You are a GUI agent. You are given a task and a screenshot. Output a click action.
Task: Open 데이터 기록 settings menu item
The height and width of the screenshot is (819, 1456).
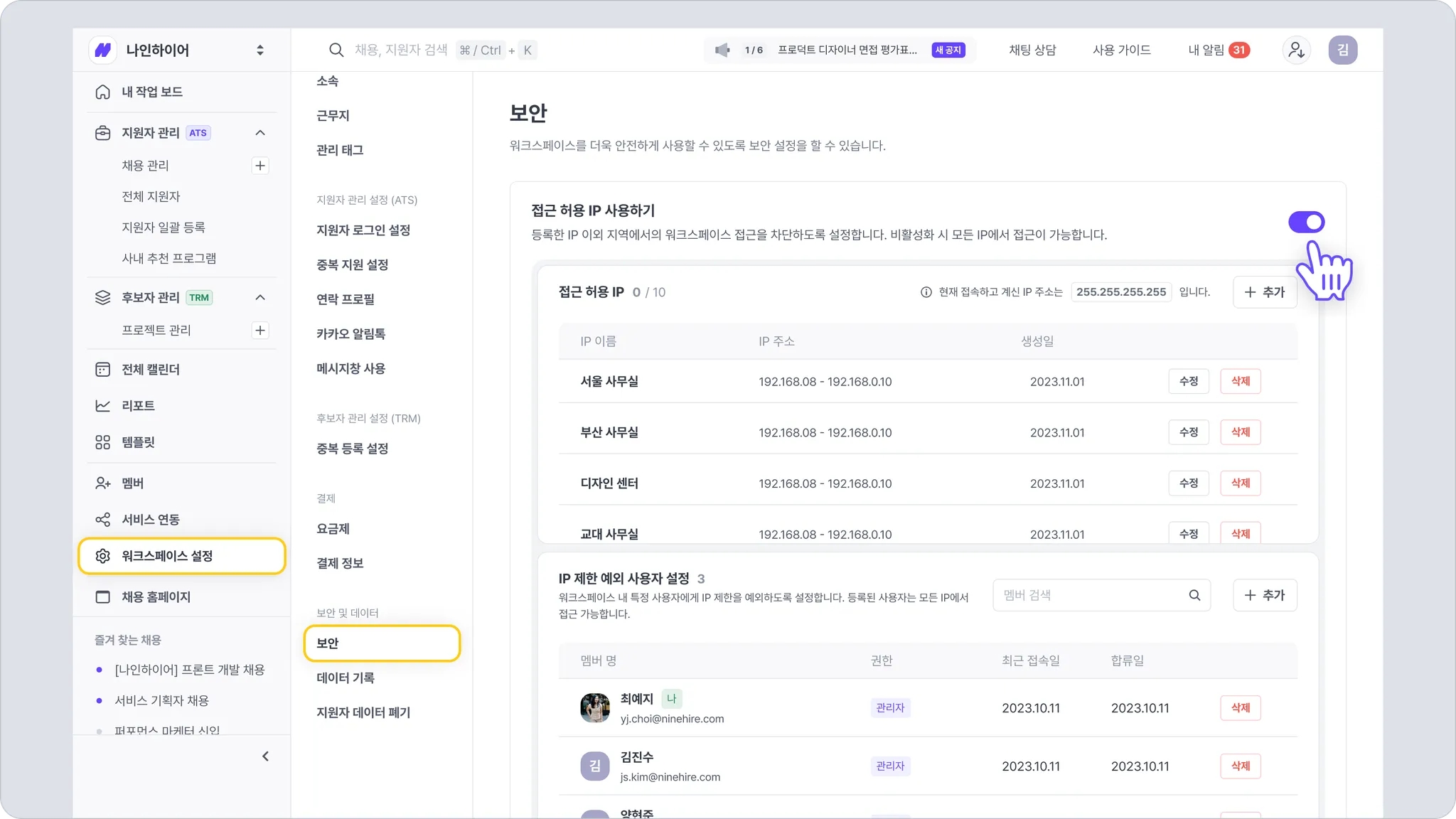pos(346,678)
